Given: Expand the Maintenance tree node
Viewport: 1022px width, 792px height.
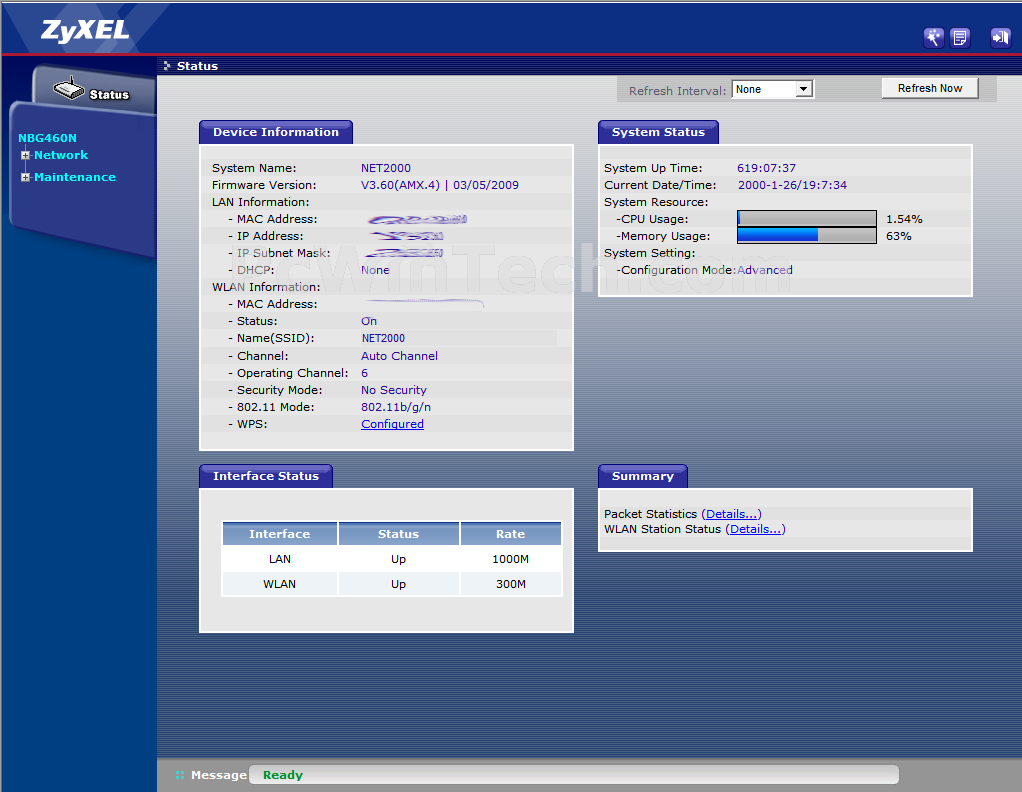Looking at the screenshot, I should click(x=25, y=177).
